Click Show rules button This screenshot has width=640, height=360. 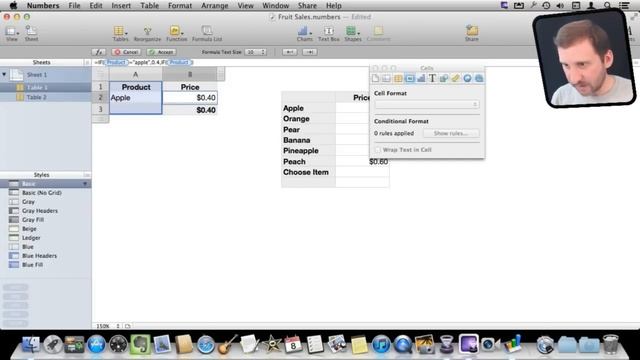[451, 133]
